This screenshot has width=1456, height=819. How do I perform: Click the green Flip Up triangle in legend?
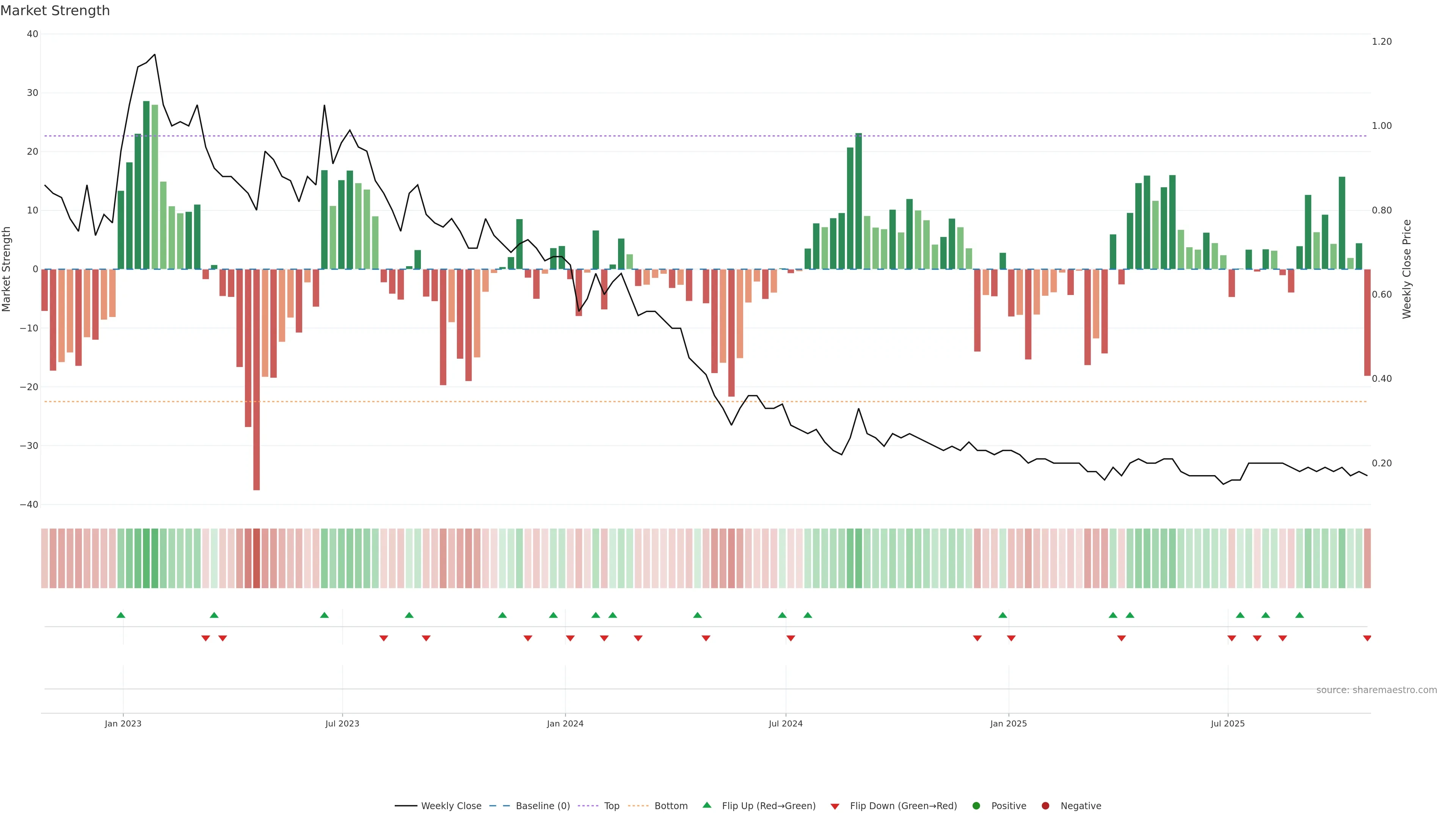tap(706, 805)
